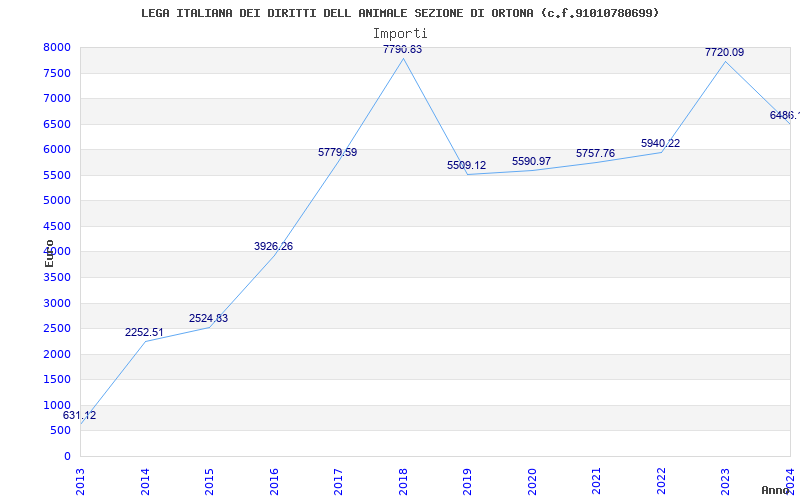Viewport: 800px width, 500px height.
Task: Select the 5779.59 data label
Action: click(x=338, y=152)
